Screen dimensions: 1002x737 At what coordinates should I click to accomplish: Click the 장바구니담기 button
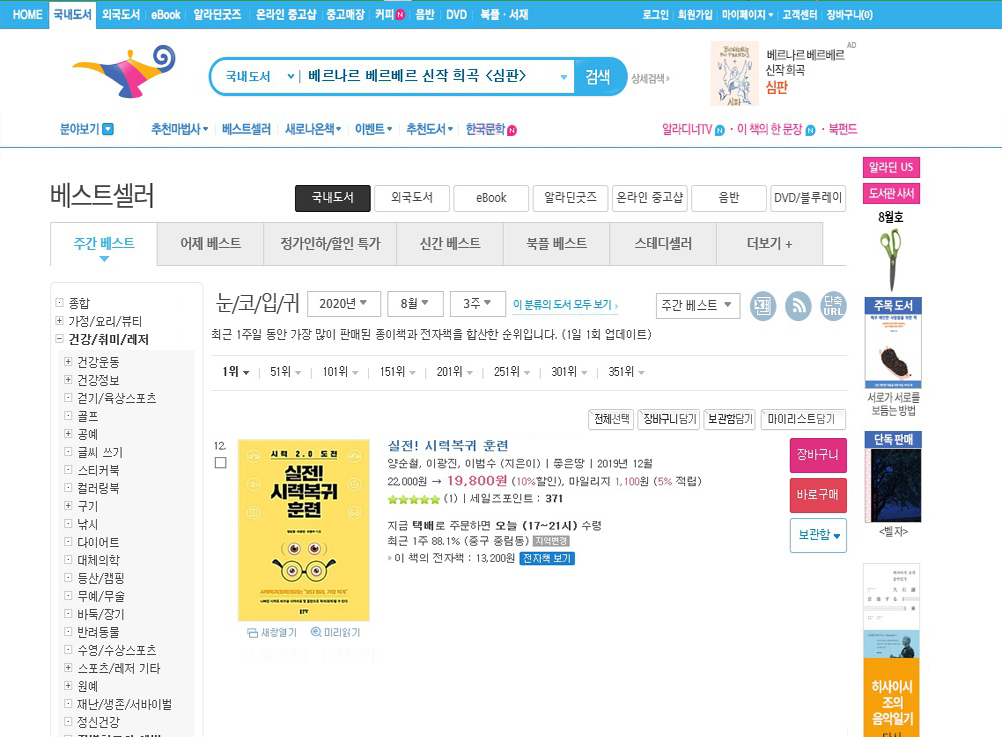pos(669,419)
